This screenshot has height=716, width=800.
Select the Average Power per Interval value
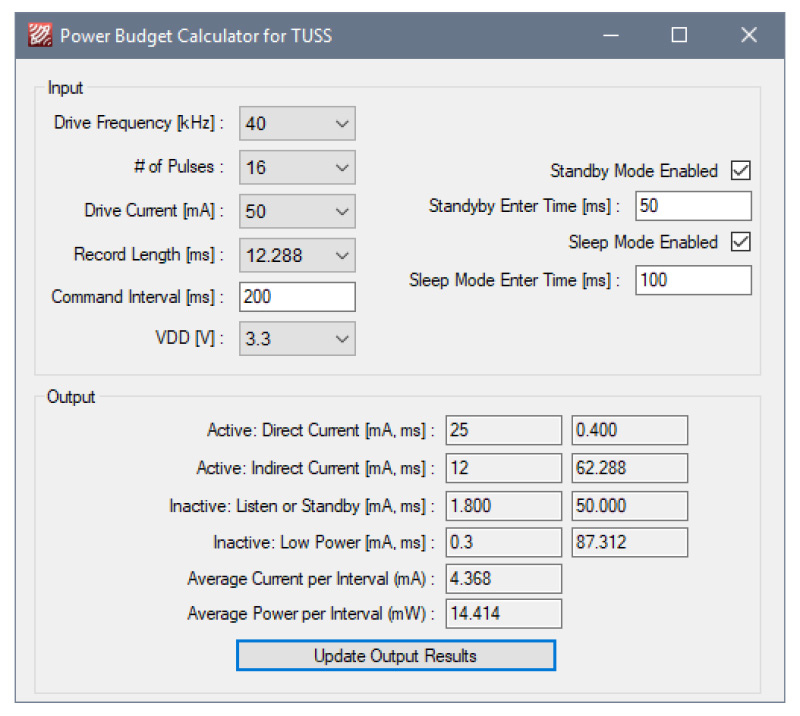[503, 613]
